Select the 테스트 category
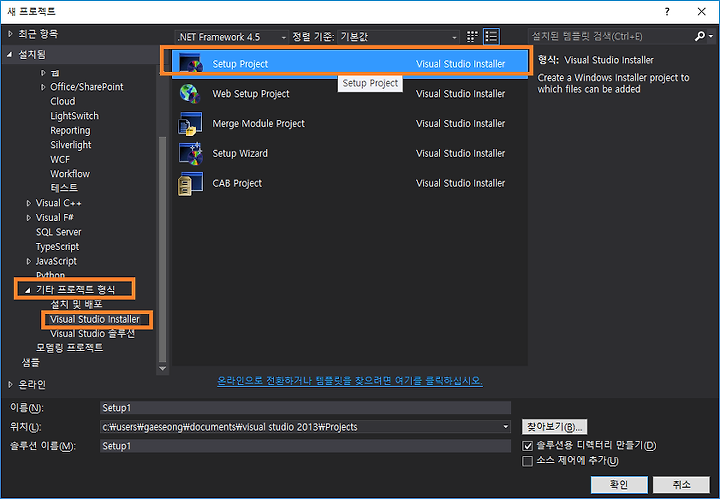This screenshot has width=720, height=499. point(64,188)
